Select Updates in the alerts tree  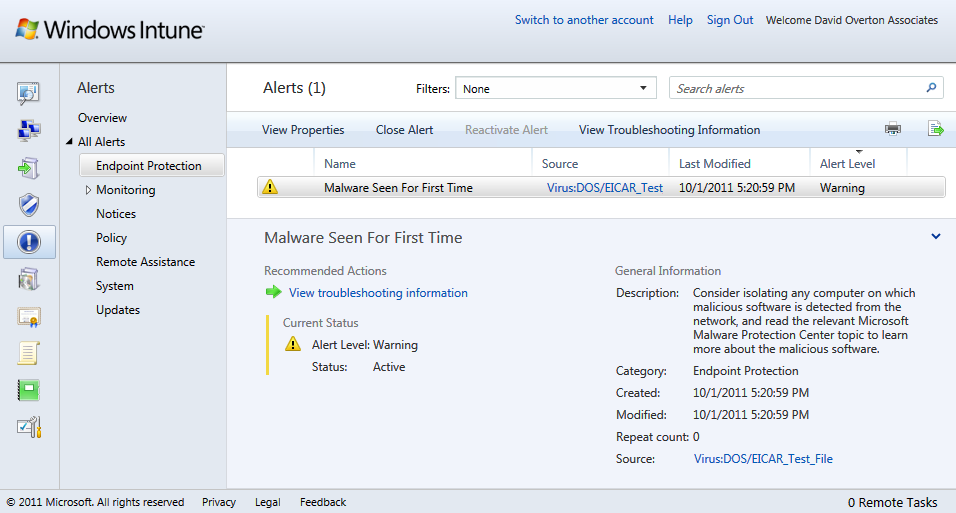pos(118,310)
